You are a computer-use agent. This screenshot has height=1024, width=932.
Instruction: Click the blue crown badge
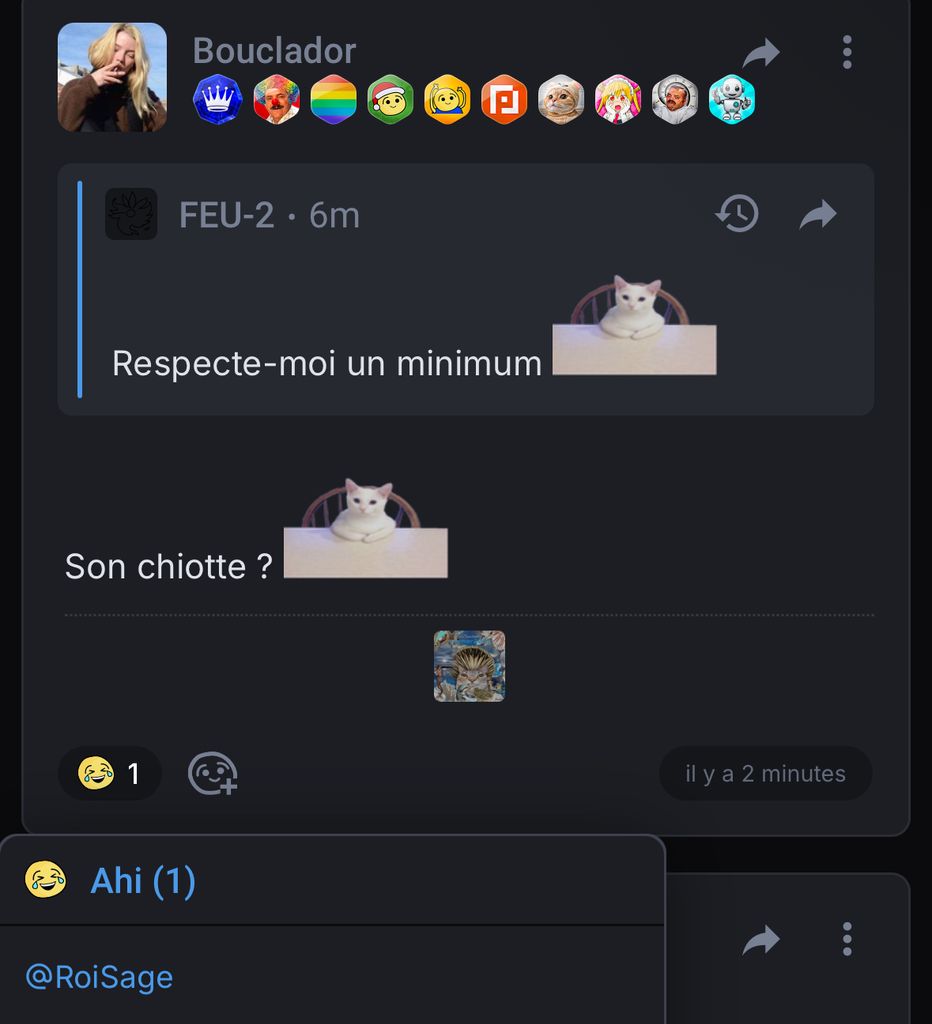point(217,99)
